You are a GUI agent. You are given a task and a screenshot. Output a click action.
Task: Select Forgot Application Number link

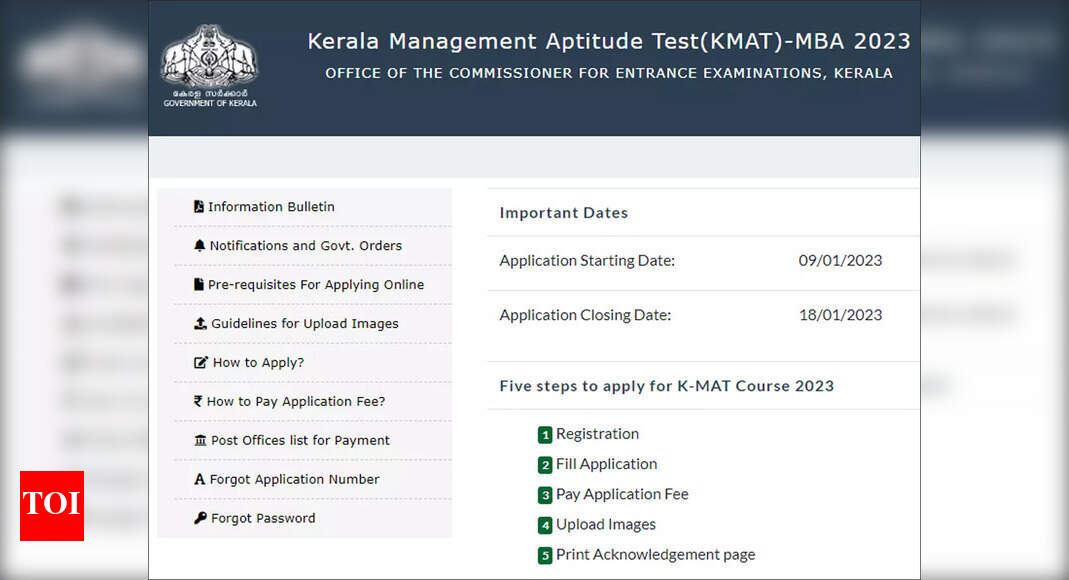click(x=294, y=479)
